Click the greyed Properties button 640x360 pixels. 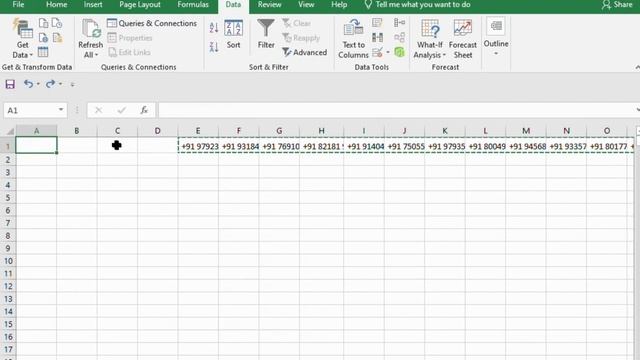click(130, 38)
